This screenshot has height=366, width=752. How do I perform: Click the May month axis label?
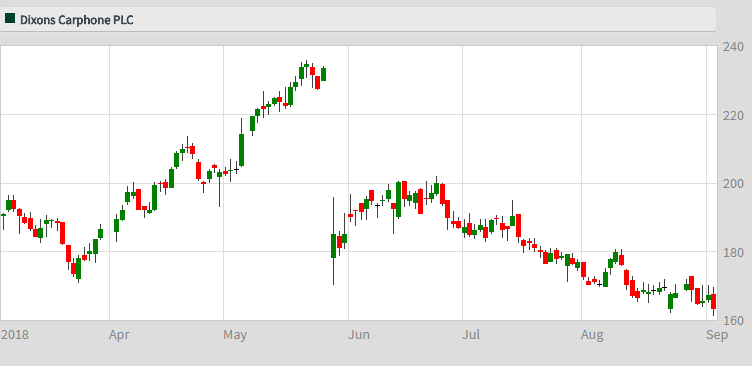235,335
